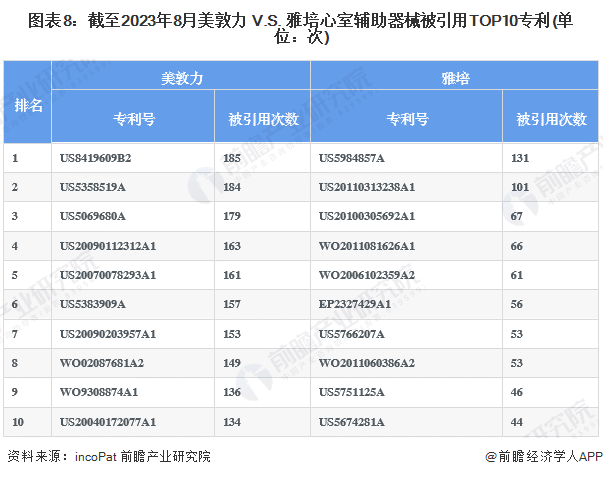Click citation count 161

coord(232,275)
